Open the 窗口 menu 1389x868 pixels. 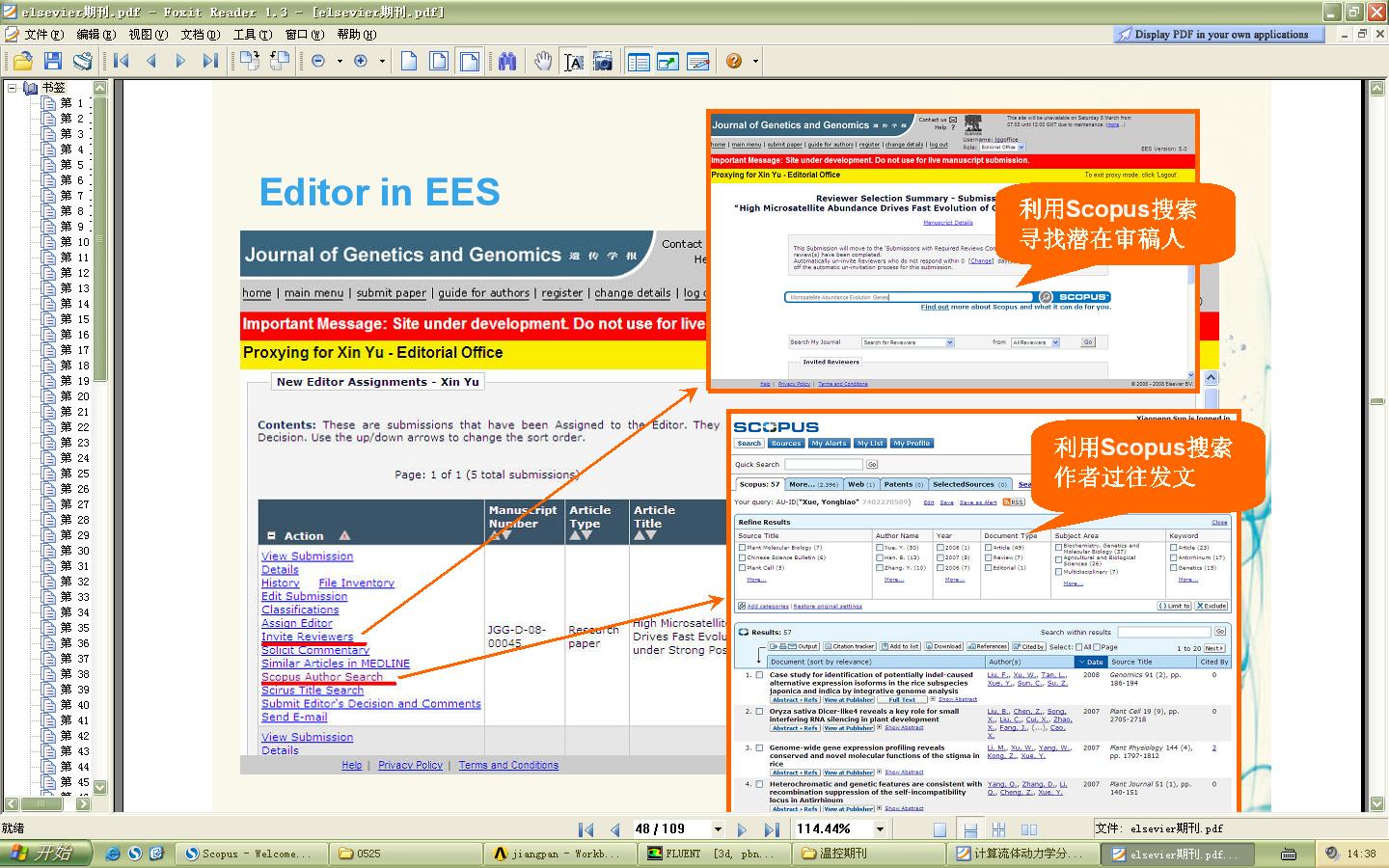304,35
